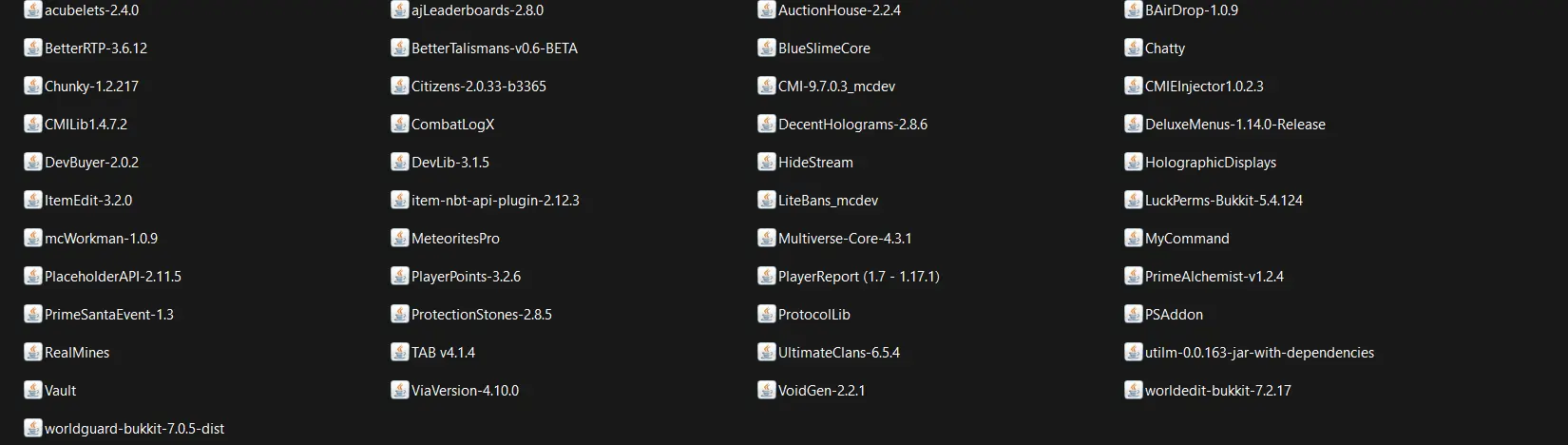Screen dimensions: 1568x445
Task: Select the ProtocolLib jar file icon
Action: coord(767,314)
